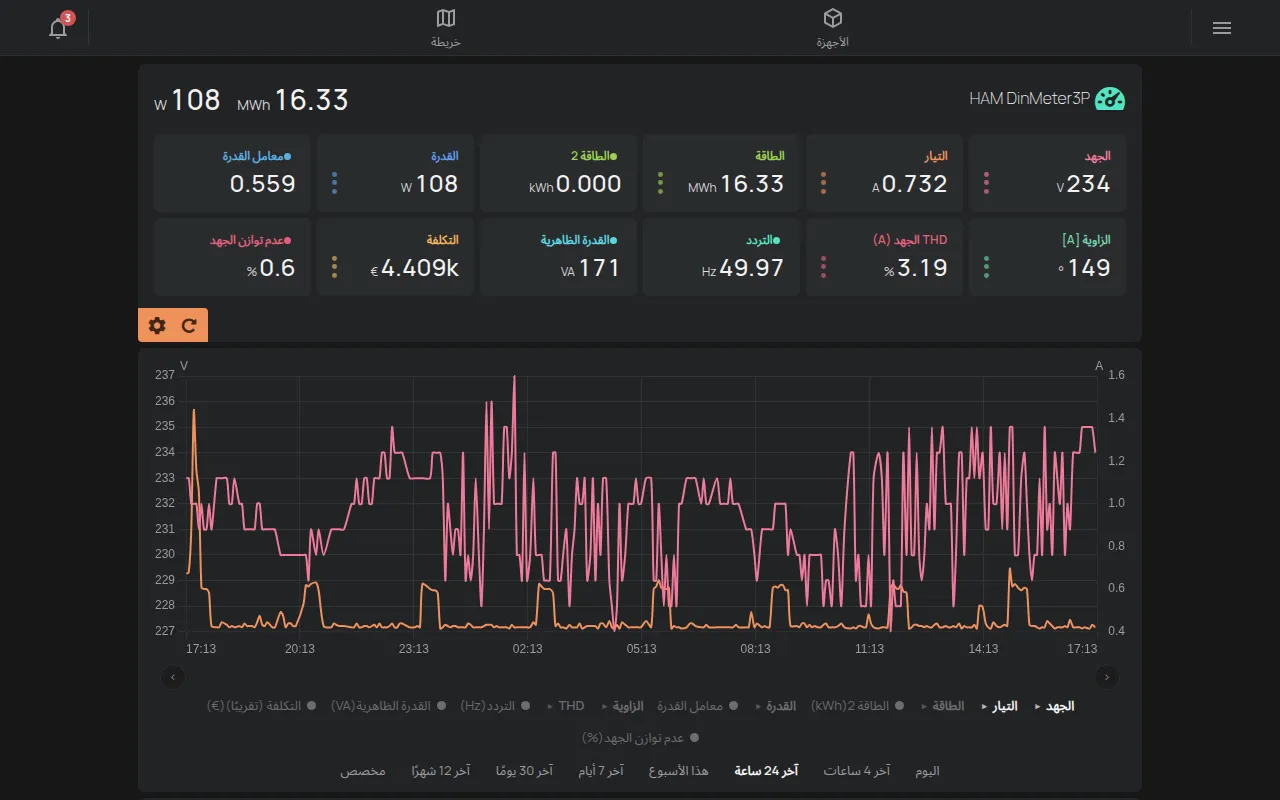Viewport: 1280px width, 800px height.
Task: Toggle the عدم توازن الجهد (%) series in legend
Action: pos(640,738)
